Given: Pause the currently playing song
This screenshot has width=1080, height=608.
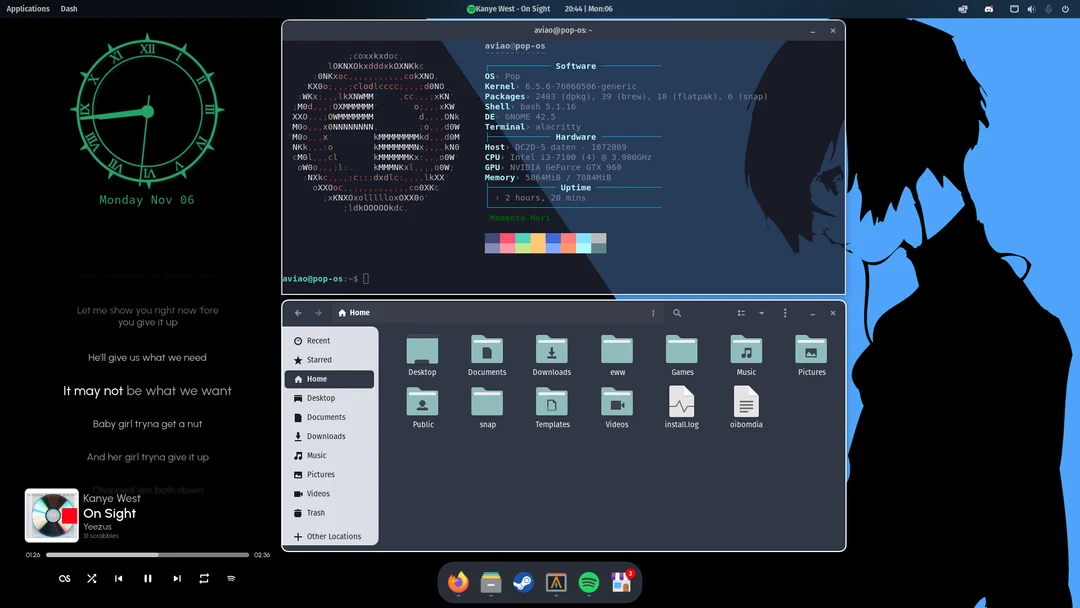Looking at the screenshot, I should (147, 578).
